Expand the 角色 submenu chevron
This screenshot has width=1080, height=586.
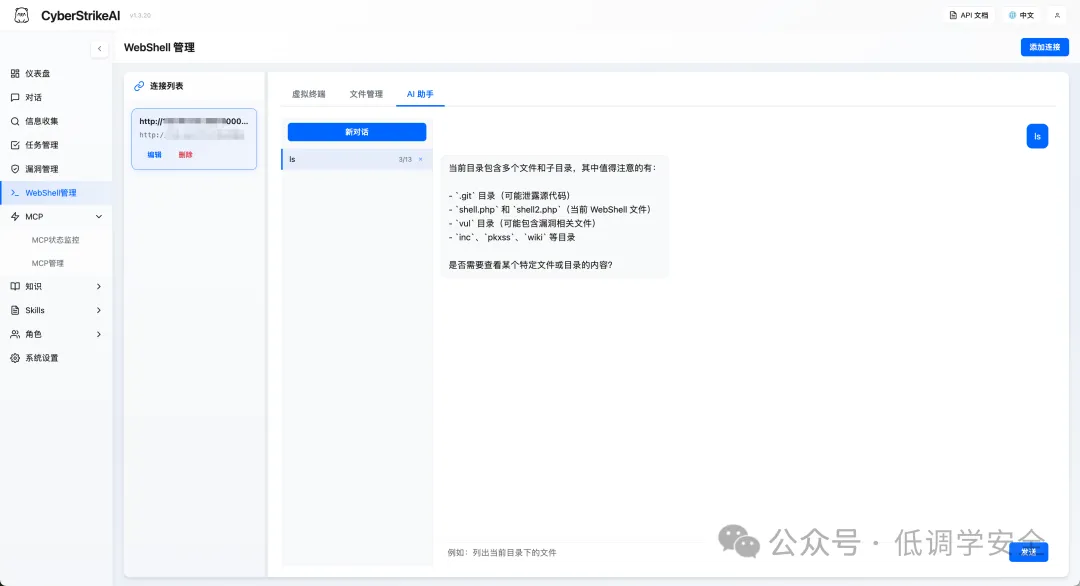tap(98, 335)
